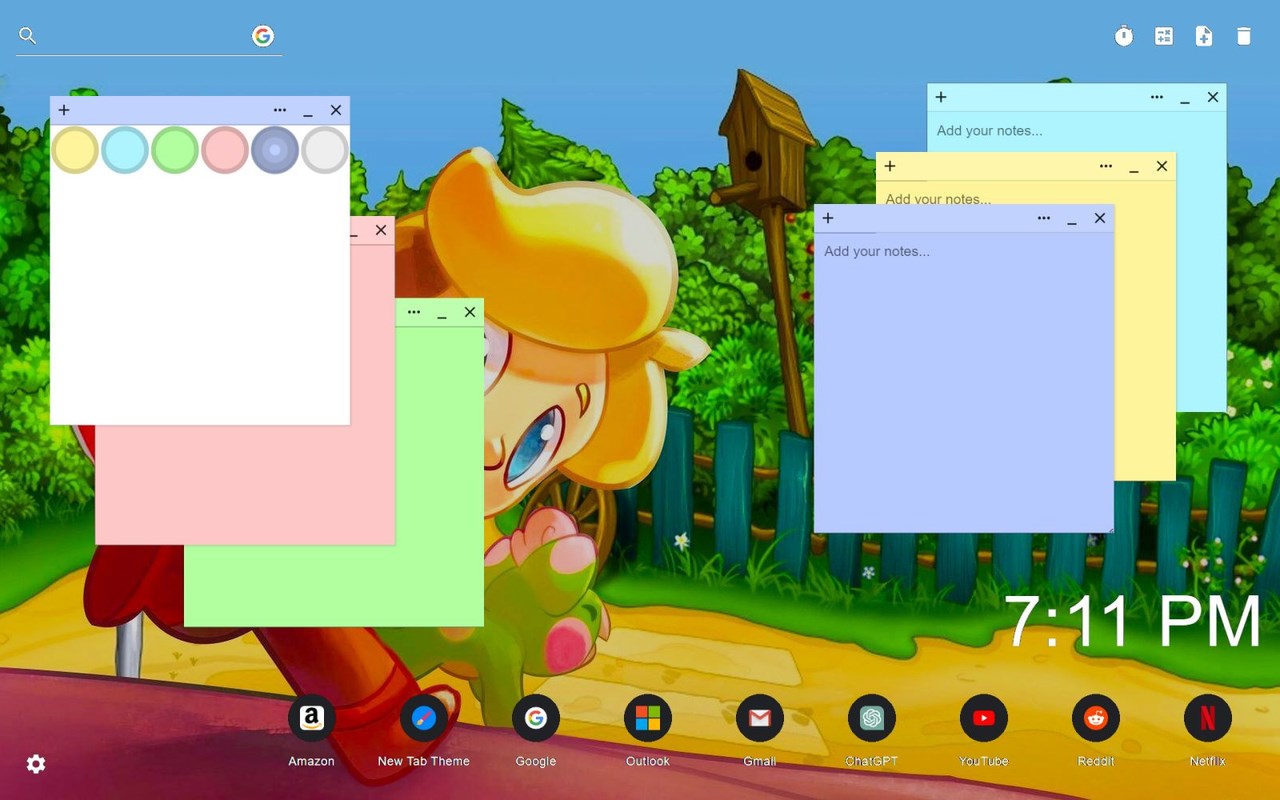Launch the Gmail shortcut icon
The image size is (1280, 800).
(x=760, y=718)
